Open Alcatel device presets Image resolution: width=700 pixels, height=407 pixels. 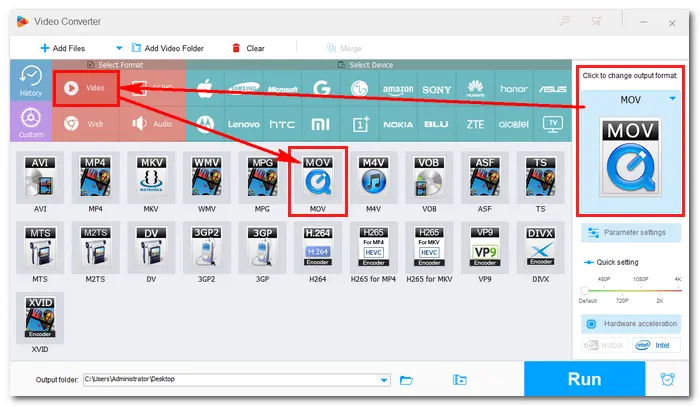pyautogui.click(x=513, y=124)
